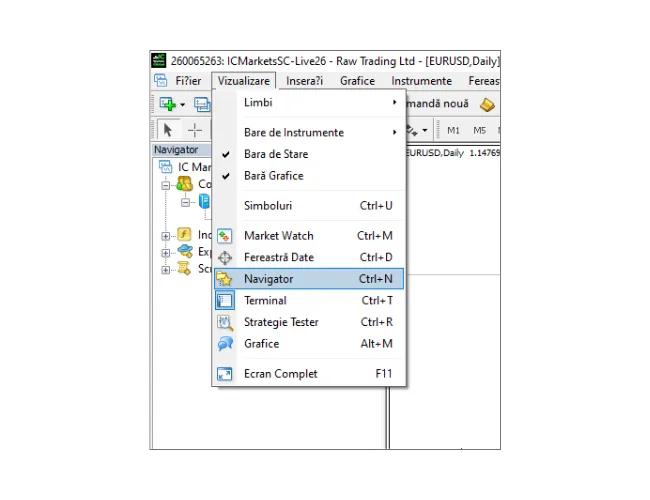
Task: Toggle Bara de Stare checkmark
Action: [x=309, y=154]
